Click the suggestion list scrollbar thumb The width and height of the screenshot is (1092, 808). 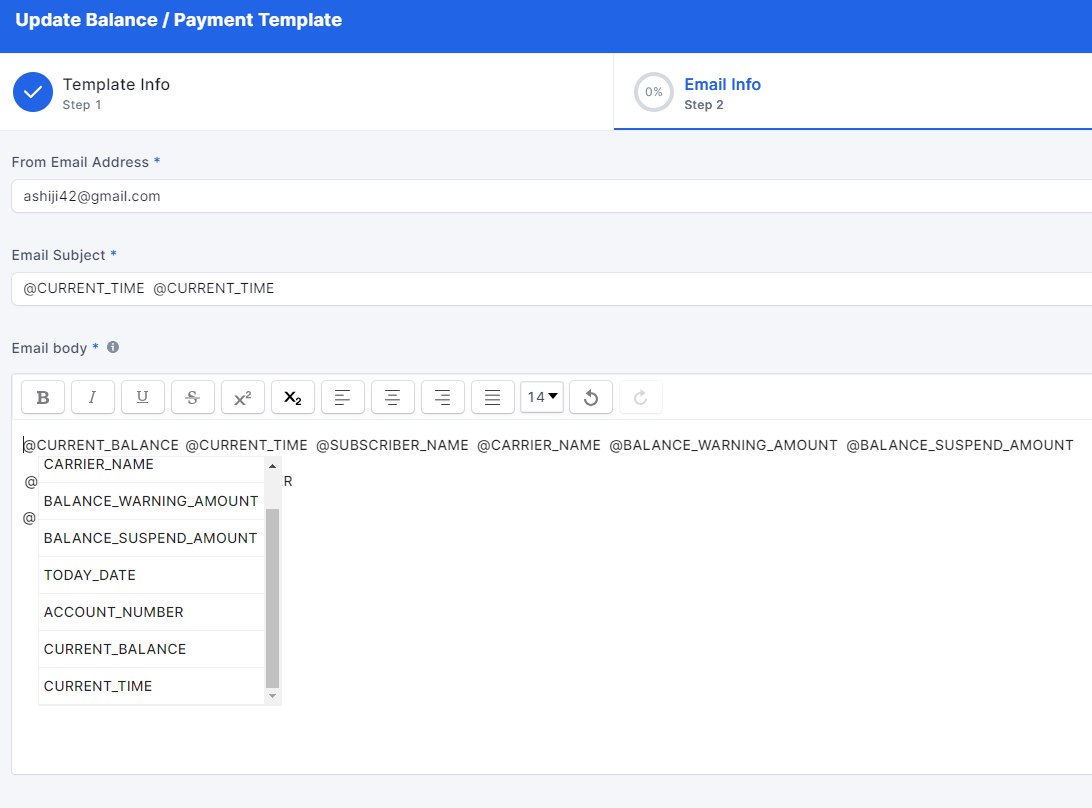(x=272, y=598)
